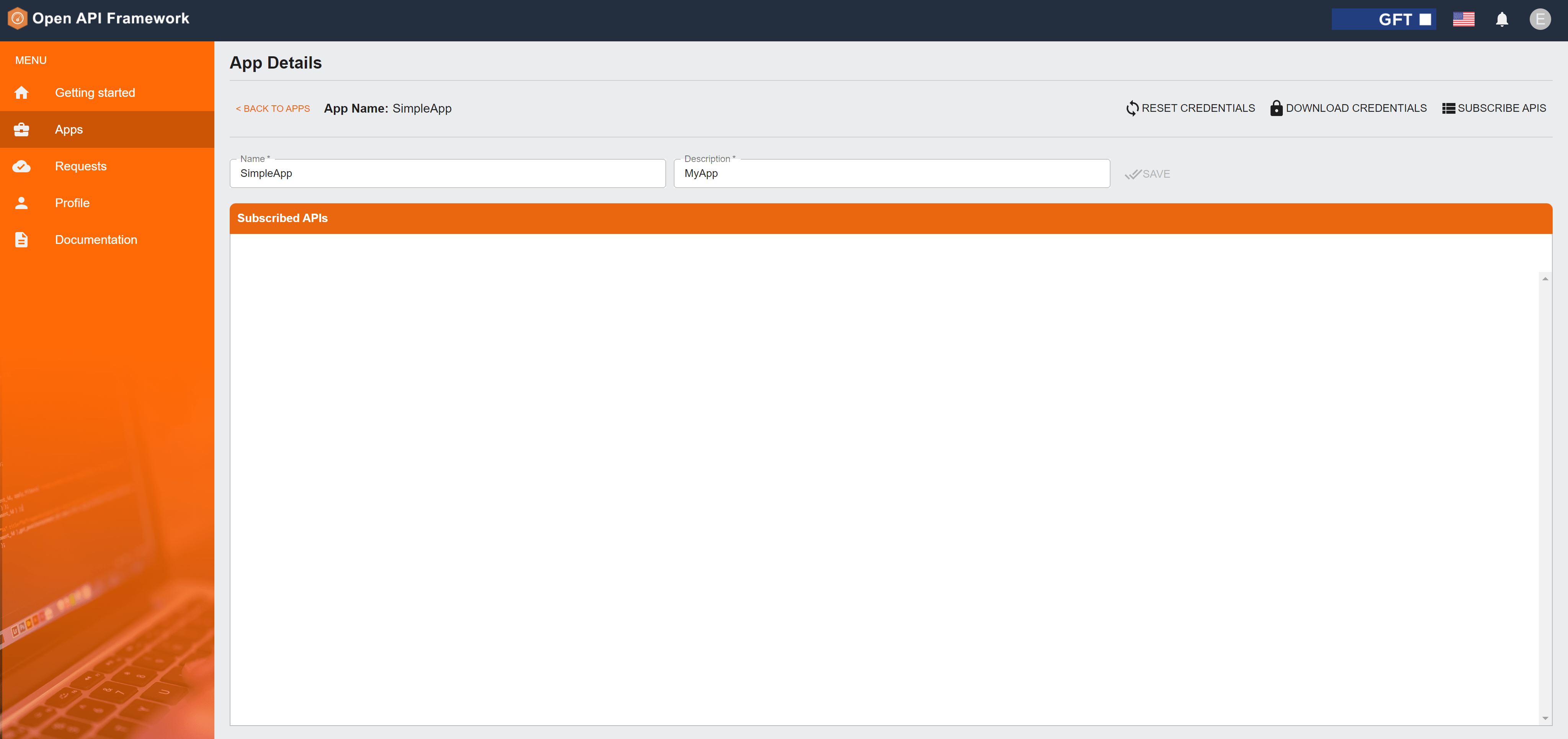Click the Subscribe APIs list icon
1568x739 pixels.
(1448, 108)
